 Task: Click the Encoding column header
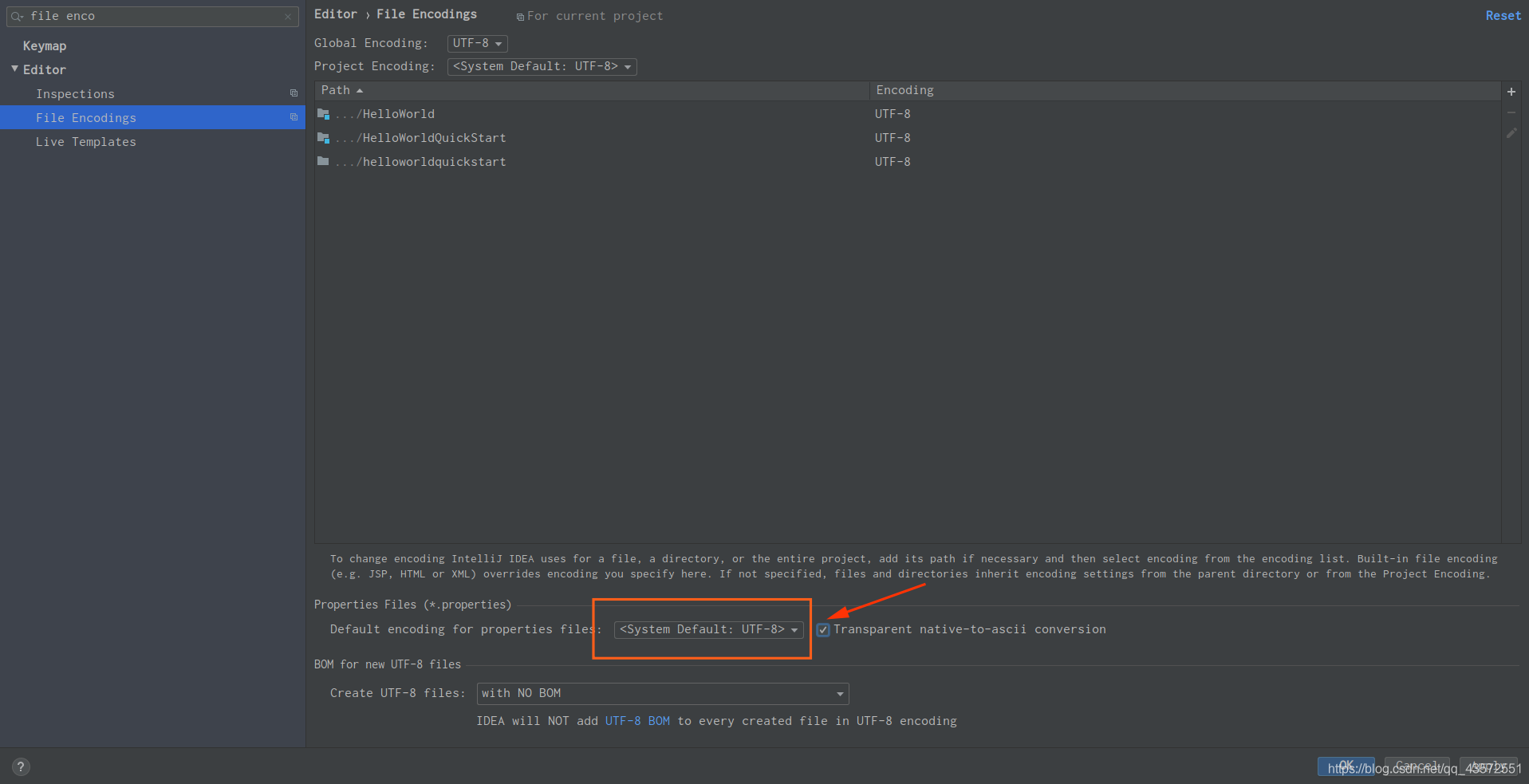pyautogui.click(x=1184, y=91)
